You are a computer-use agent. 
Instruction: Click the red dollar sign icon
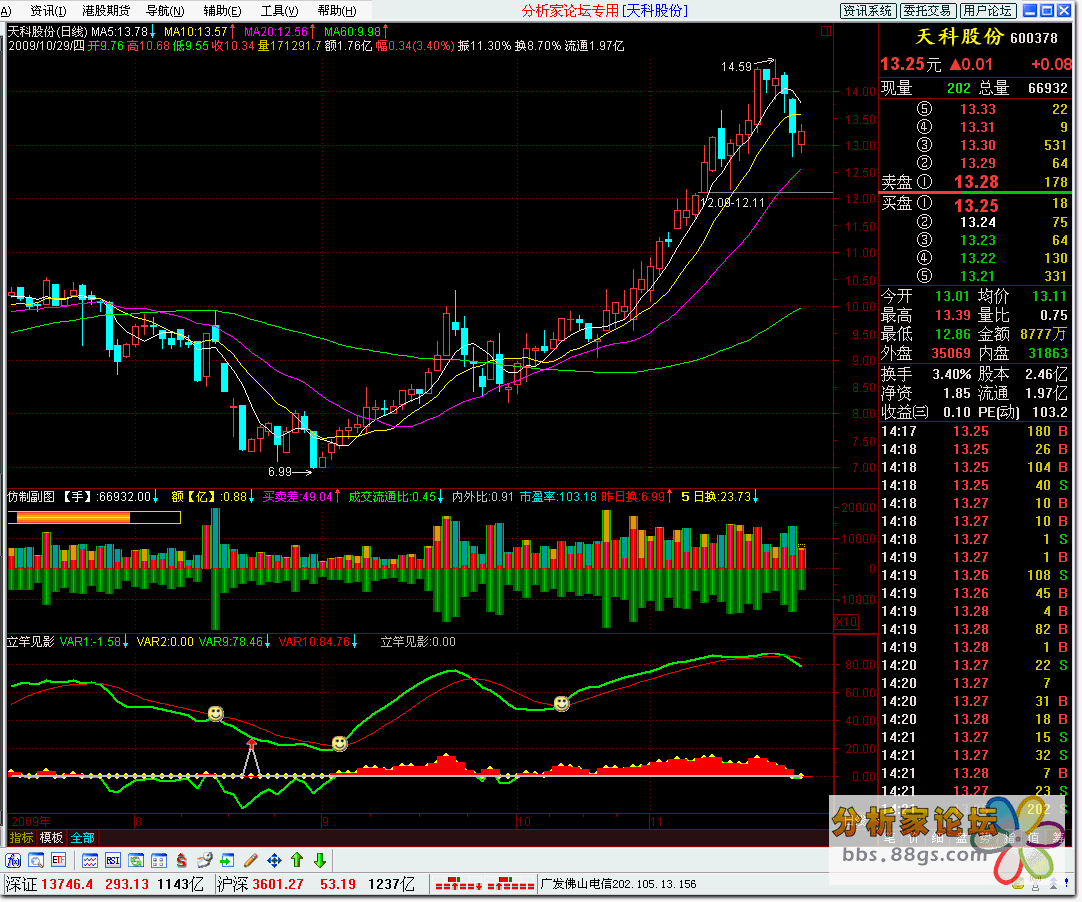(181, 861)
